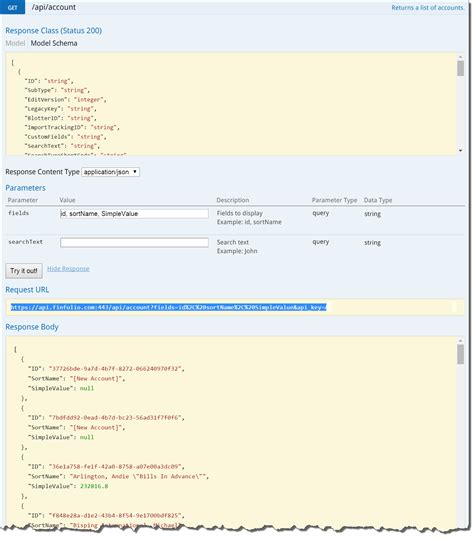Viewport: 474px width, 539px height.
Task: Click the searchText parameter value input
Action: click(x=134, y=243)
